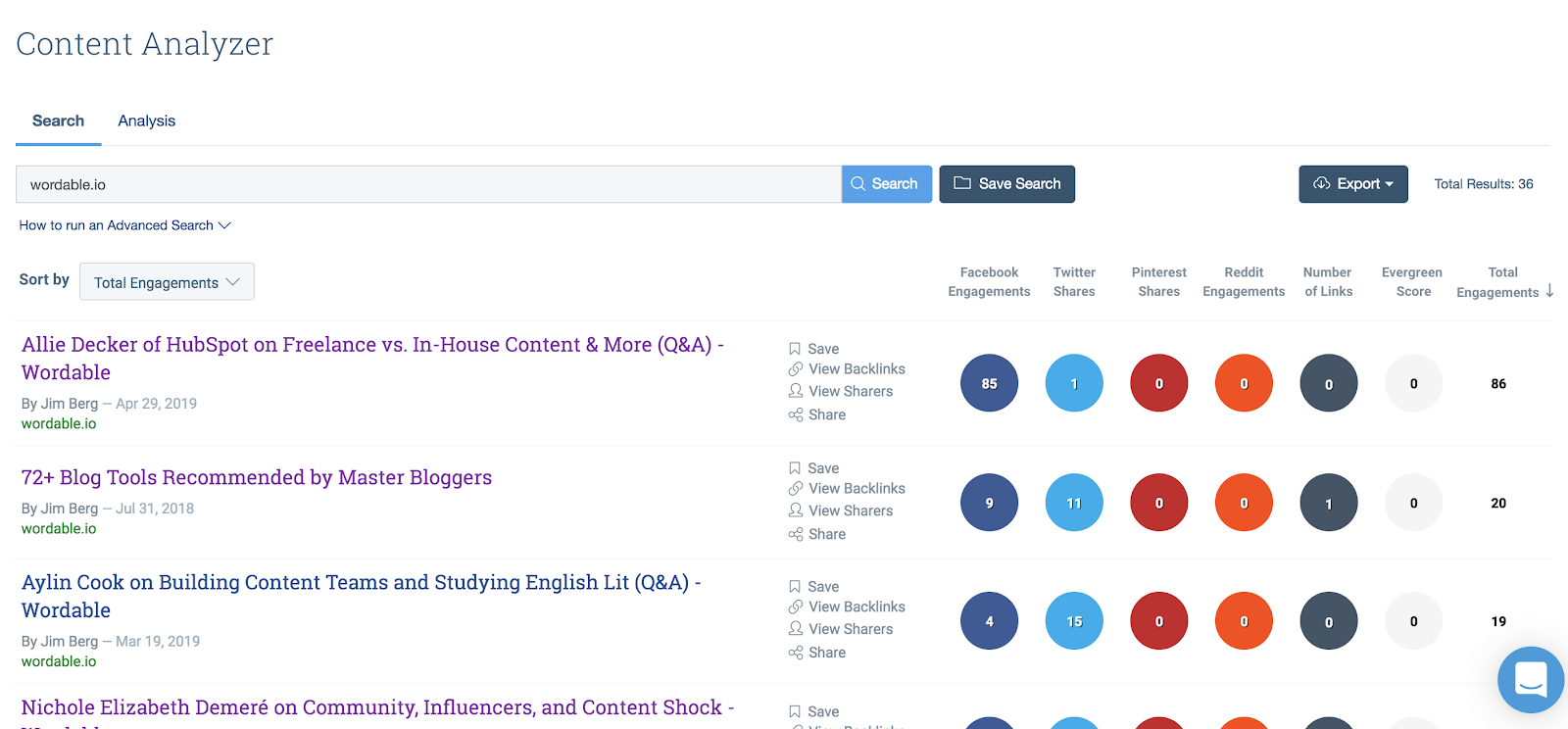
Task: Click the blue Search button
Action: pos(887,184)
